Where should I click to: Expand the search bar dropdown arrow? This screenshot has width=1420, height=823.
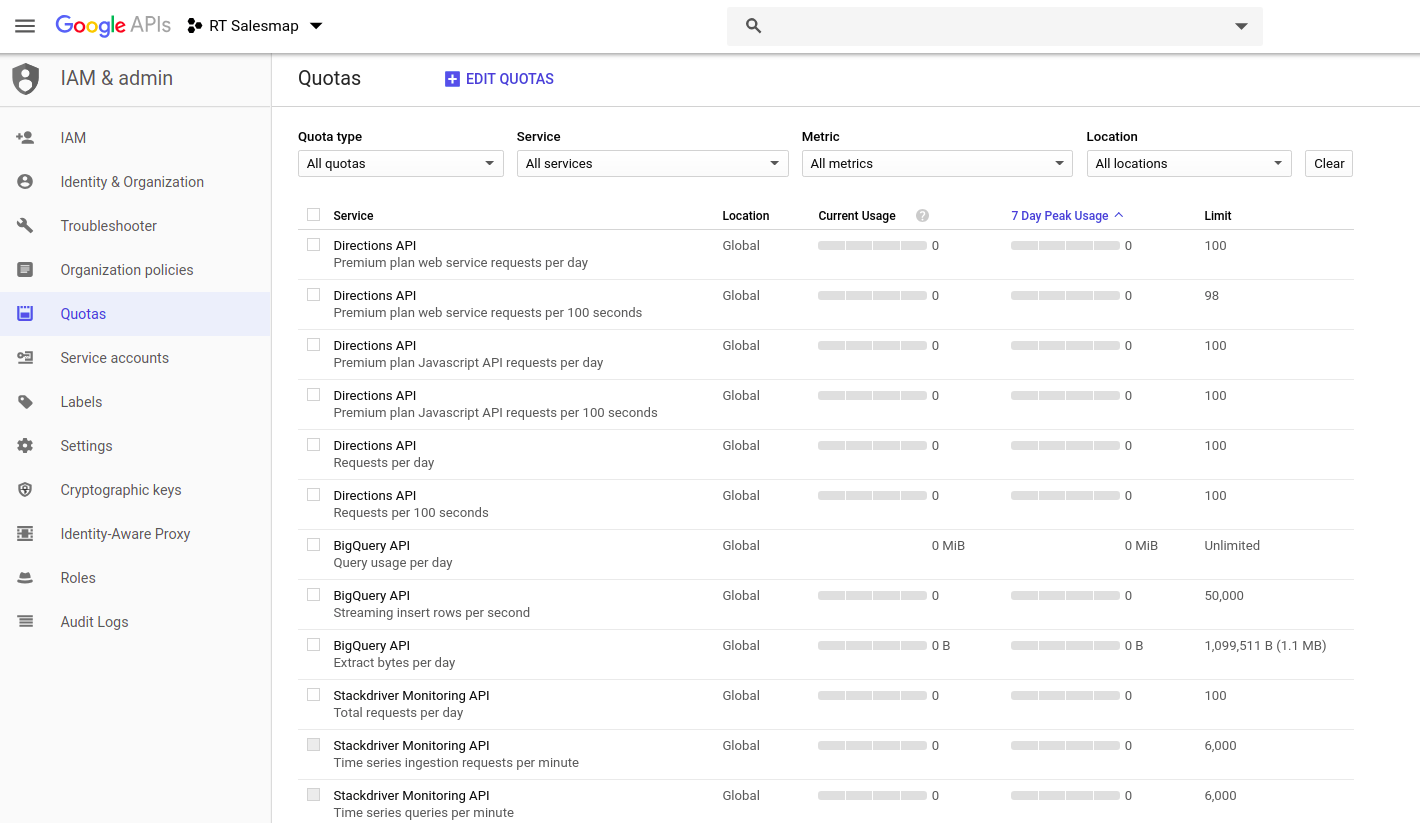tap(1241, 26)
